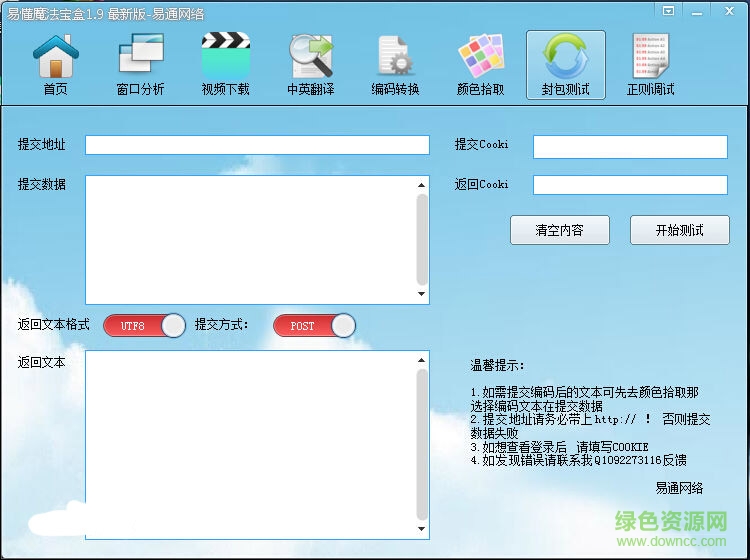Open the 窗口分析 window analysis tool
This screenshot has width=750, height=560.
pyautogui.click(x=141, y=65)
